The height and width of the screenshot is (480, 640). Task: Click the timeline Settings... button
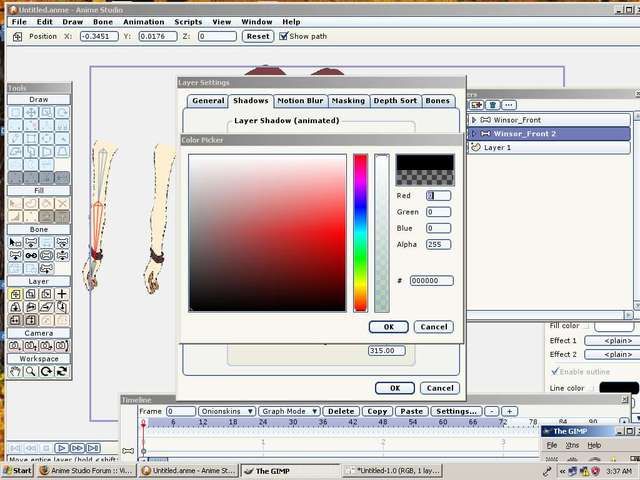(x=456, y=411)
